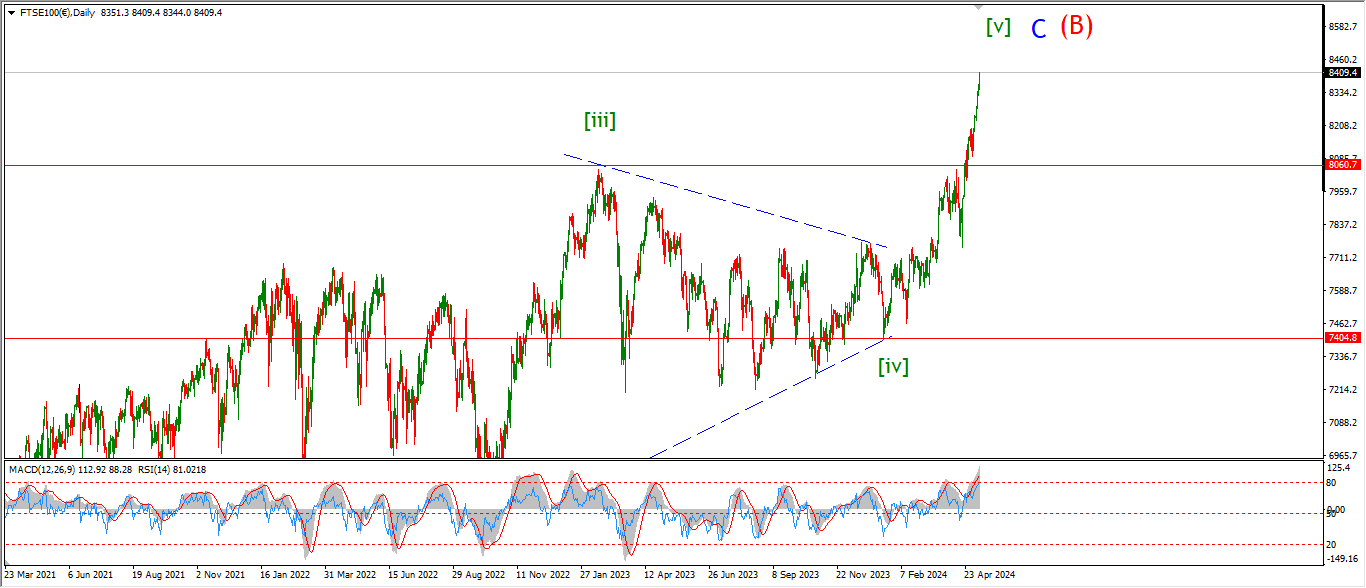Select the green [iv] wave label
The height and width of the screenshot is (588, 1366).
point(893,366)
